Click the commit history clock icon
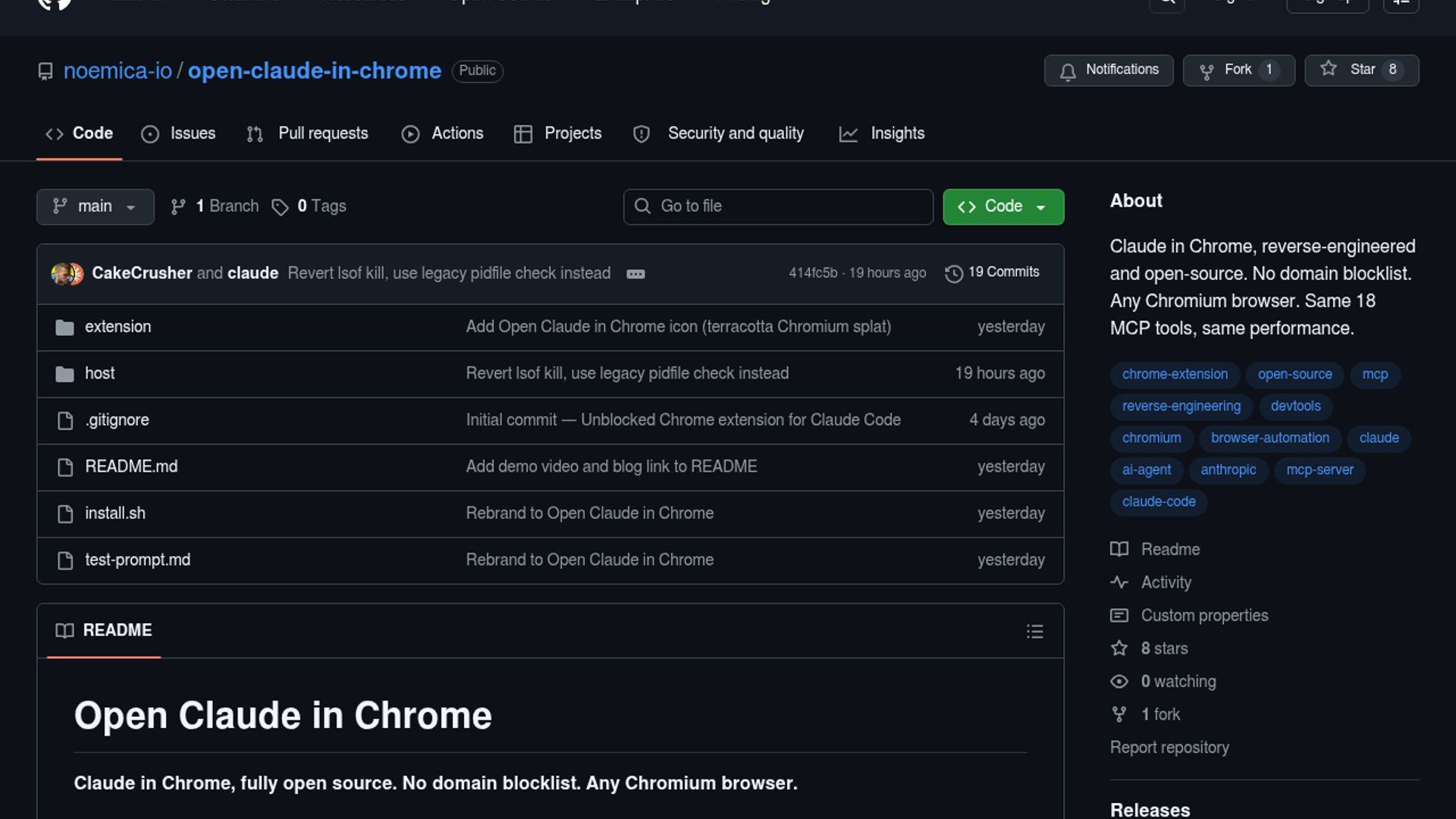The image size is (1456, 819). 953,273
